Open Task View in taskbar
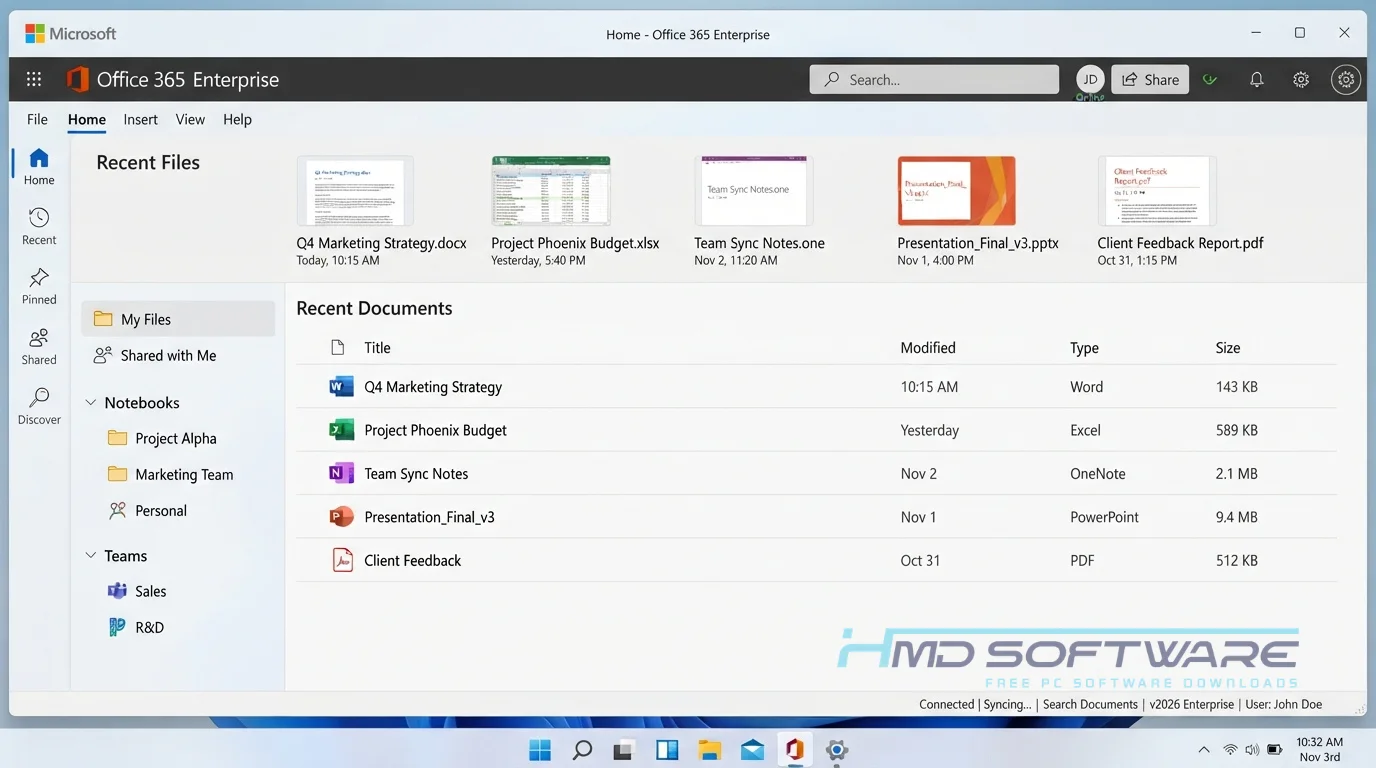 [625, 749]
